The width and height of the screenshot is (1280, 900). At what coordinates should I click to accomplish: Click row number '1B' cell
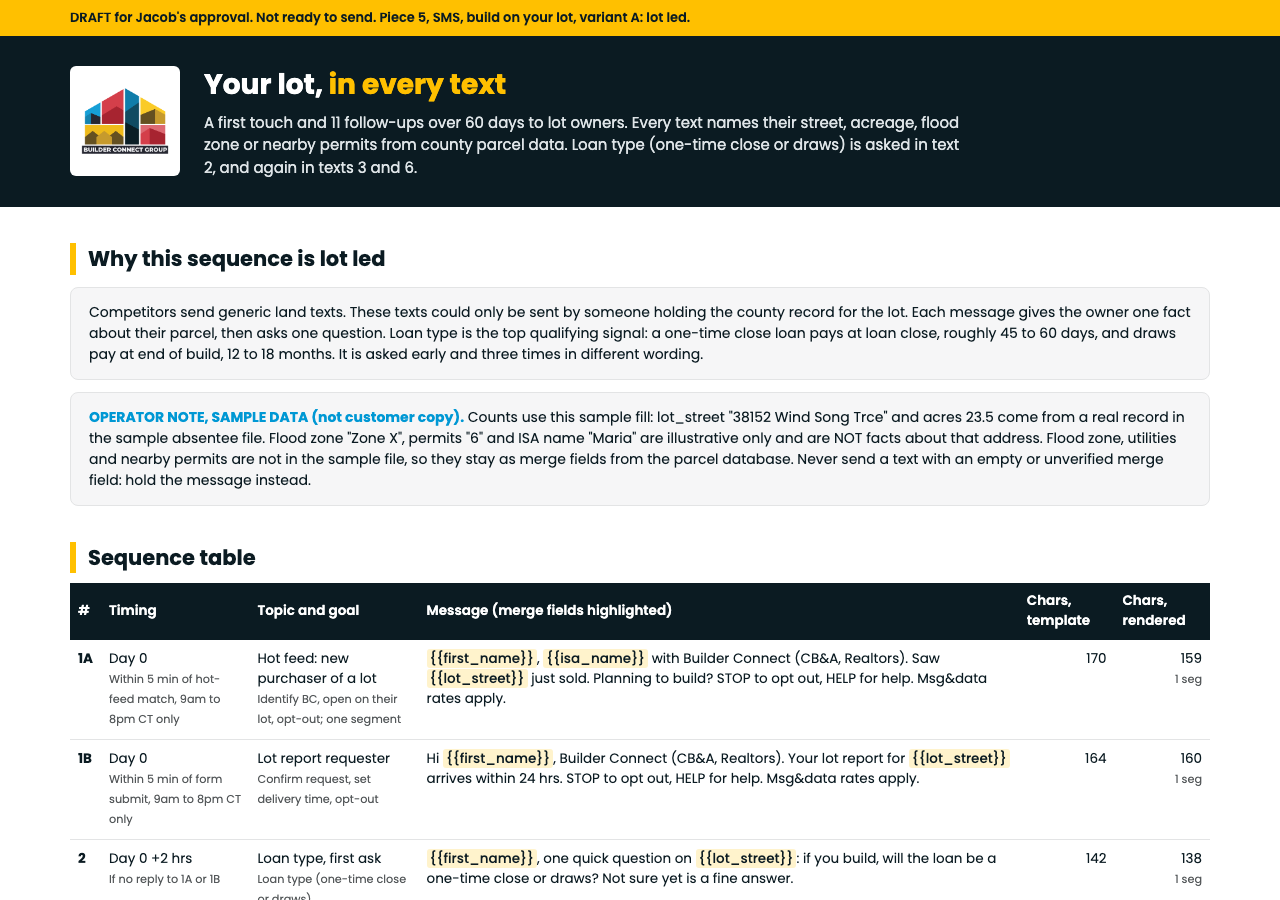pos(85,758)
